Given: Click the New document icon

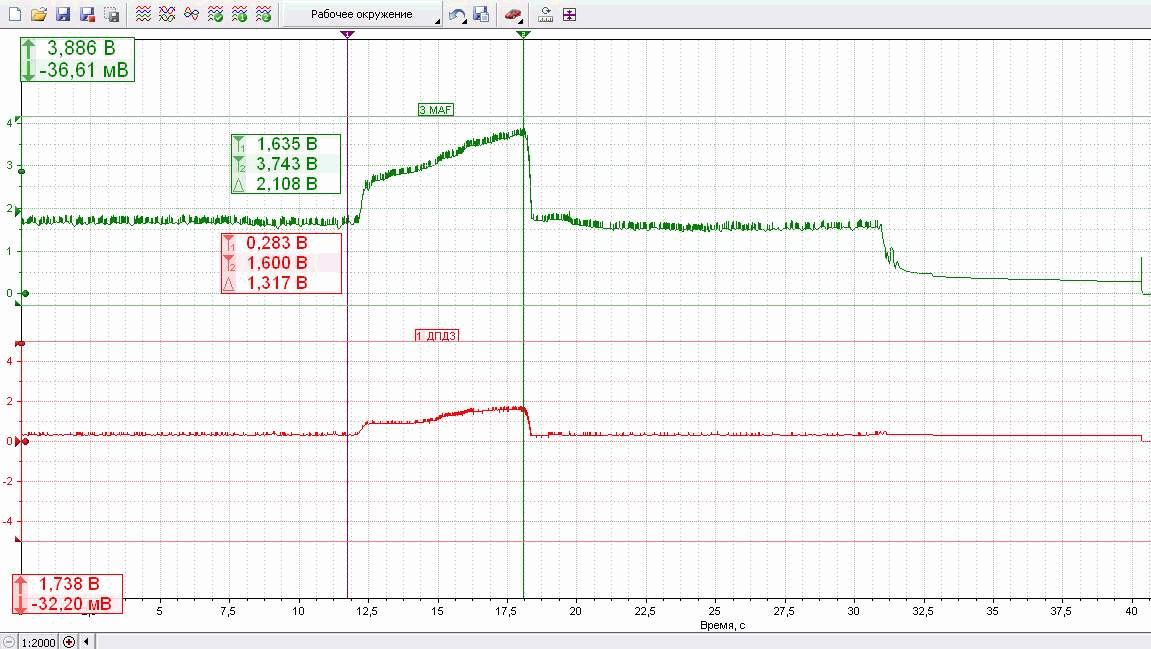Looking at the screenshot, I should pyautogui.click(x=13, y=15).
